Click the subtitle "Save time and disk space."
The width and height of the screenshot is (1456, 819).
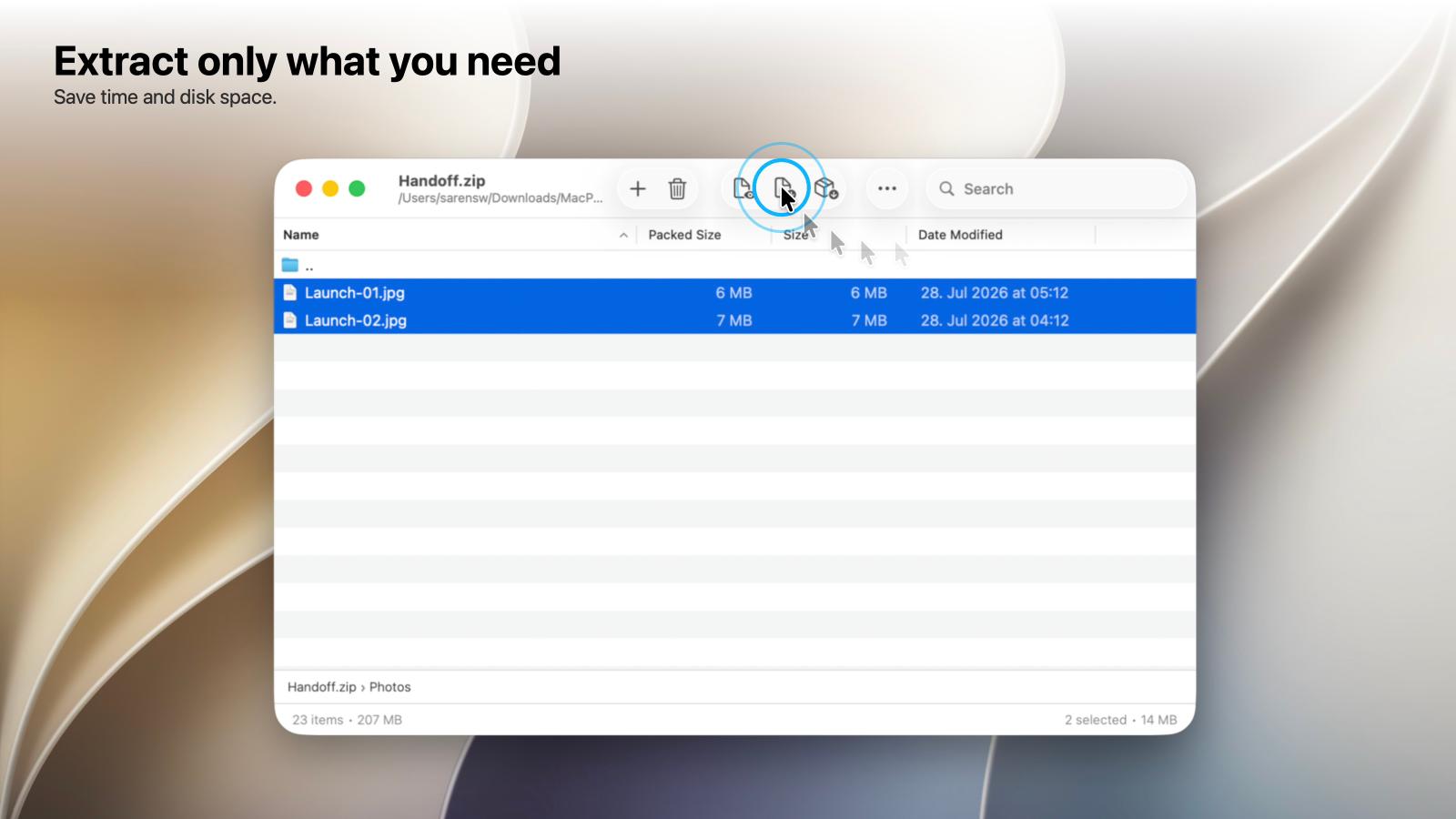[x=165, y=97]
